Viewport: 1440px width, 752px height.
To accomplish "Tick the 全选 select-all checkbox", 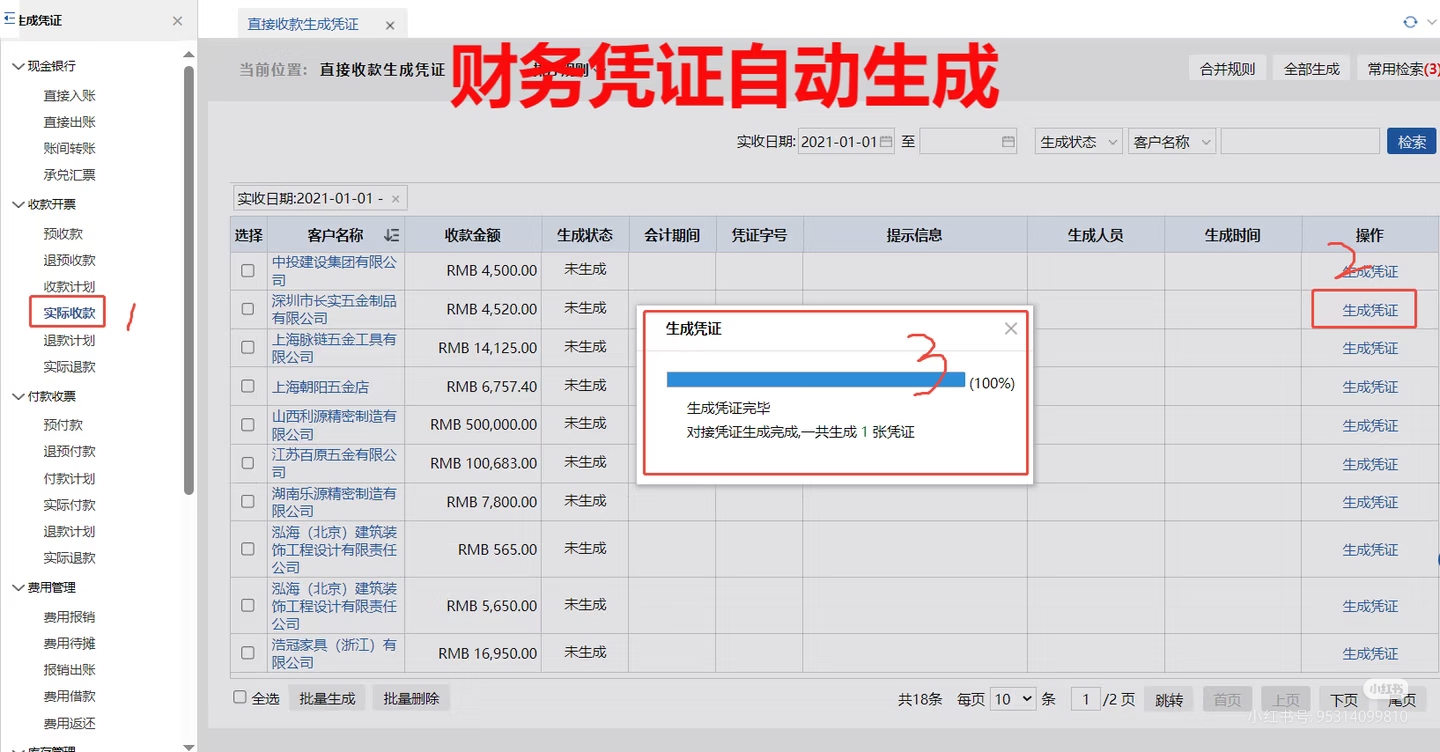I will tap(240, 697).
